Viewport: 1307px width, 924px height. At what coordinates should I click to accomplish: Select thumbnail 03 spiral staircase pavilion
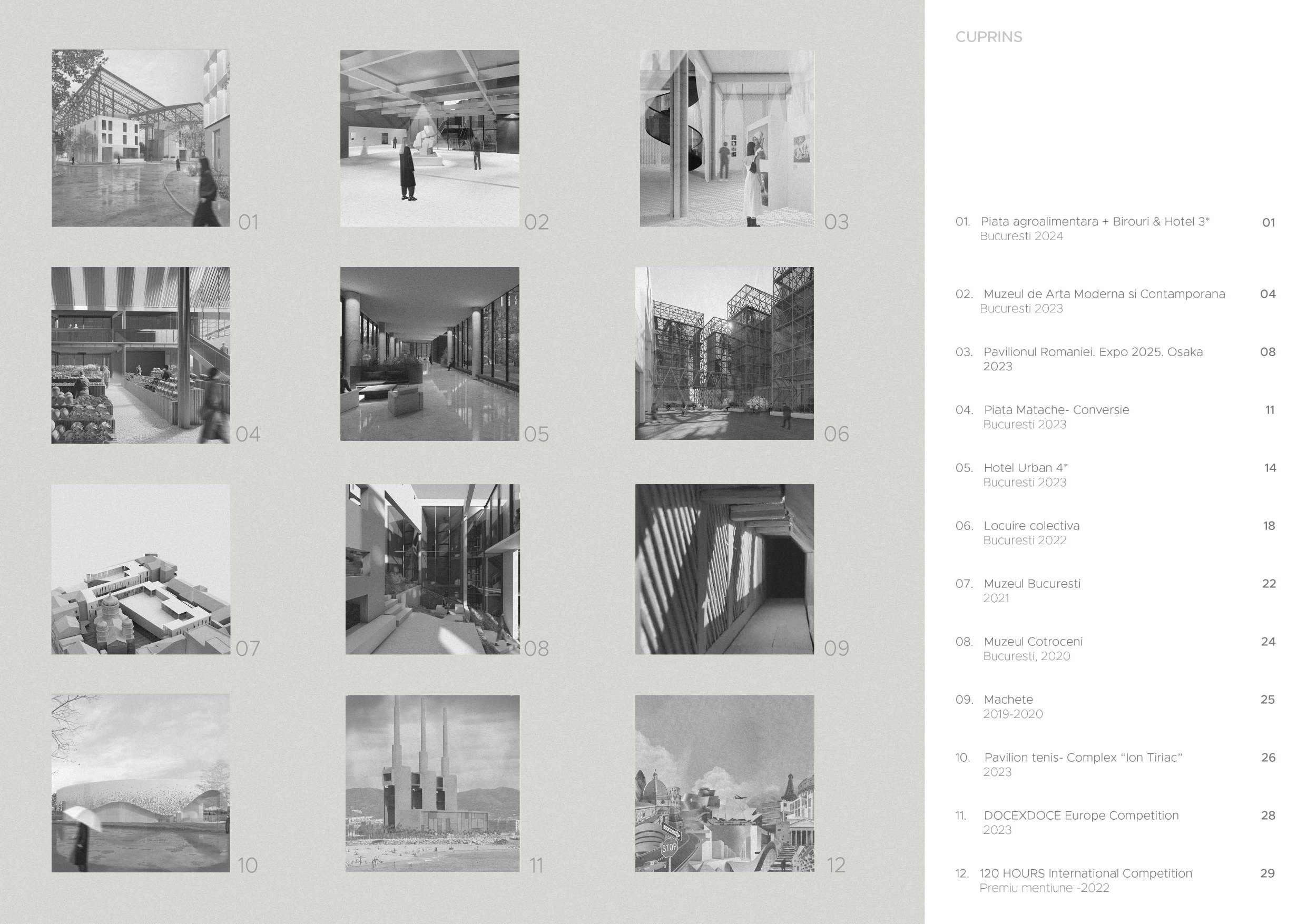(727, 139)
